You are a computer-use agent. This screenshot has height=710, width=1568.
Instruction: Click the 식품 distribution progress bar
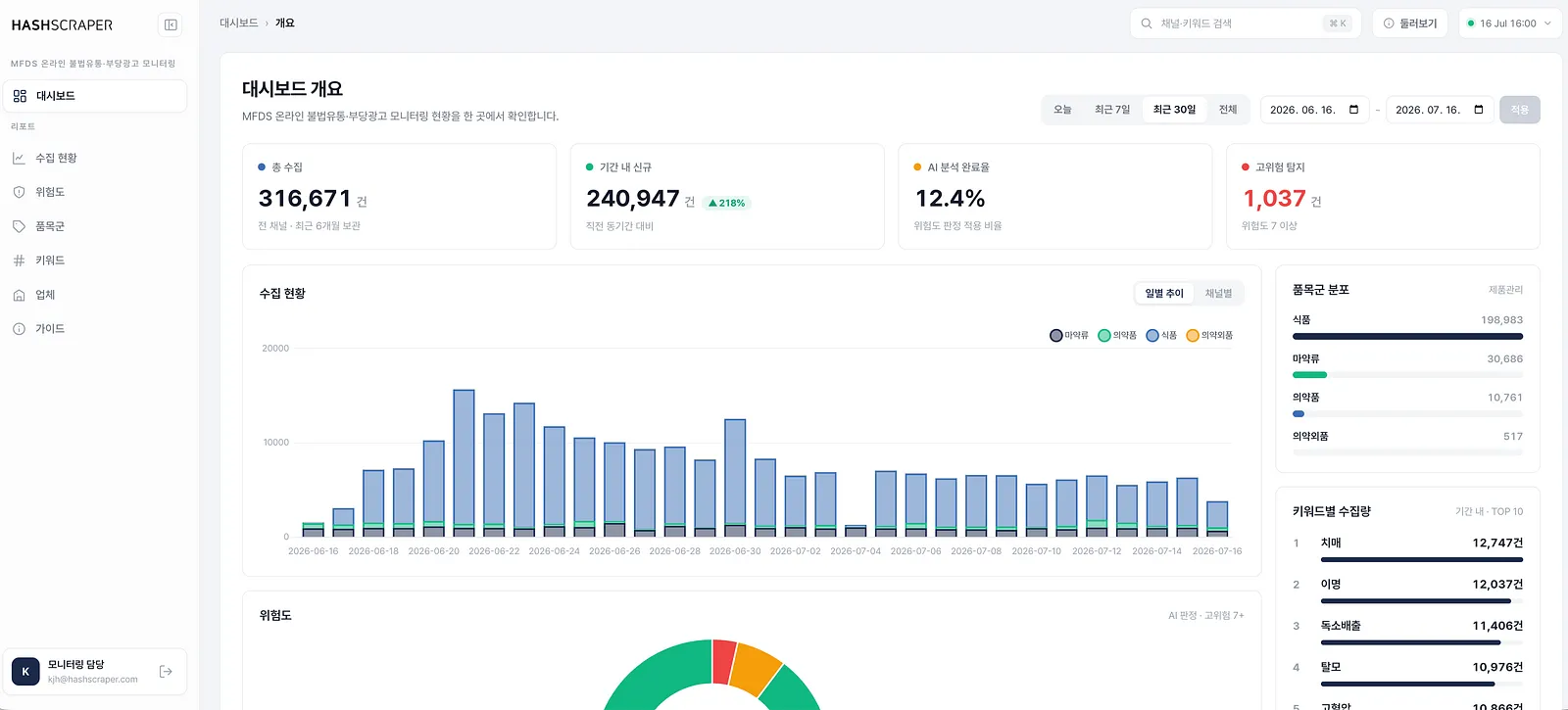point(1407,336)
